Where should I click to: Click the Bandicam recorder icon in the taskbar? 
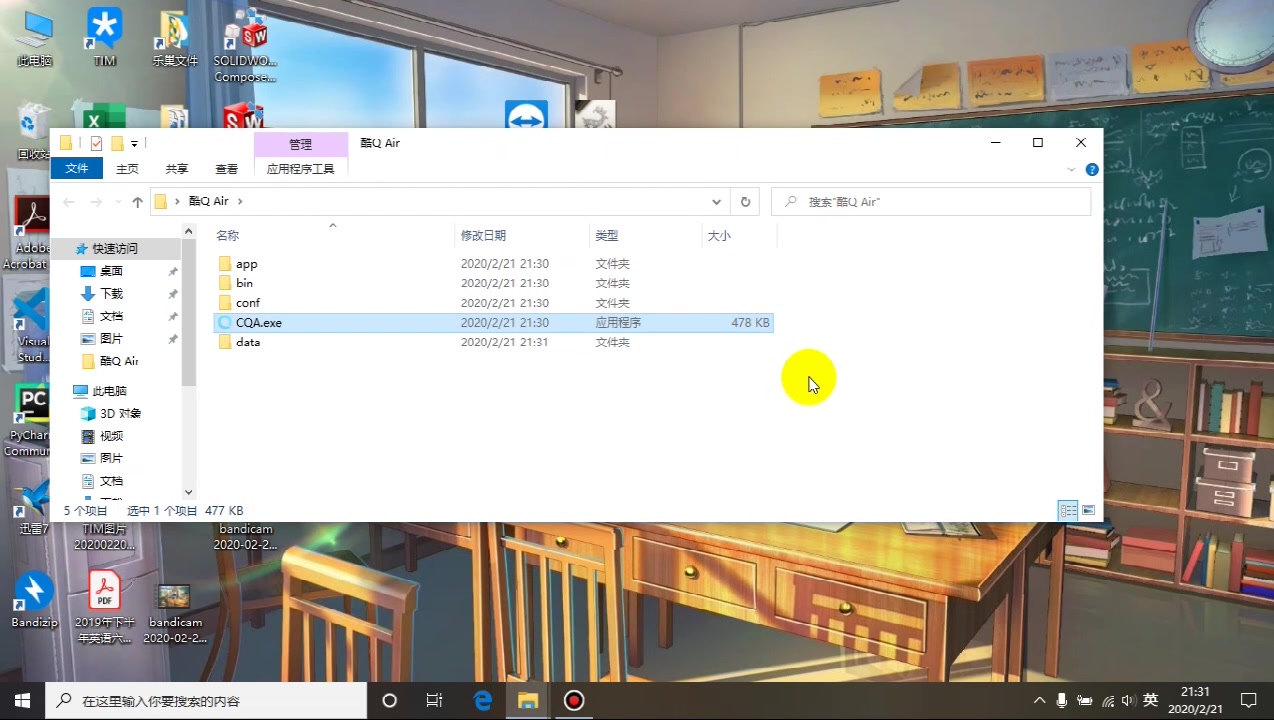[x=573, y=700]
